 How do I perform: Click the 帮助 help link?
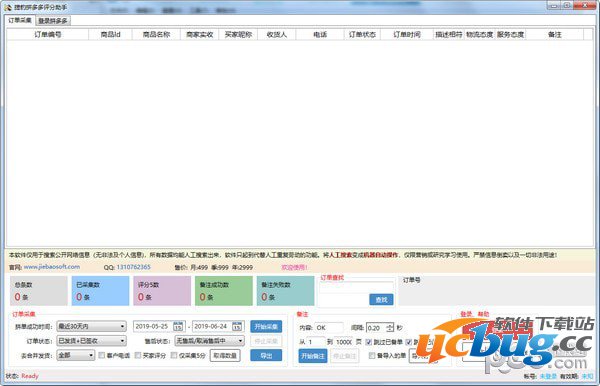tap(483, 314)
